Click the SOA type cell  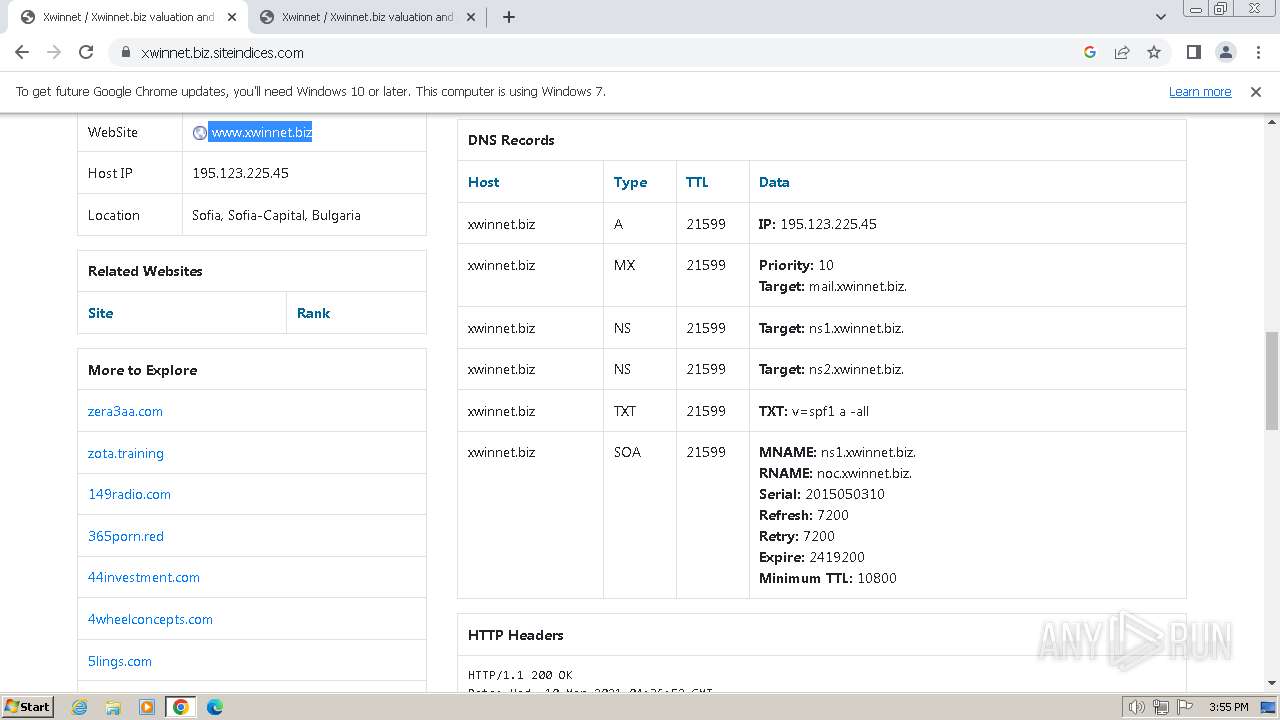[640, 514]
